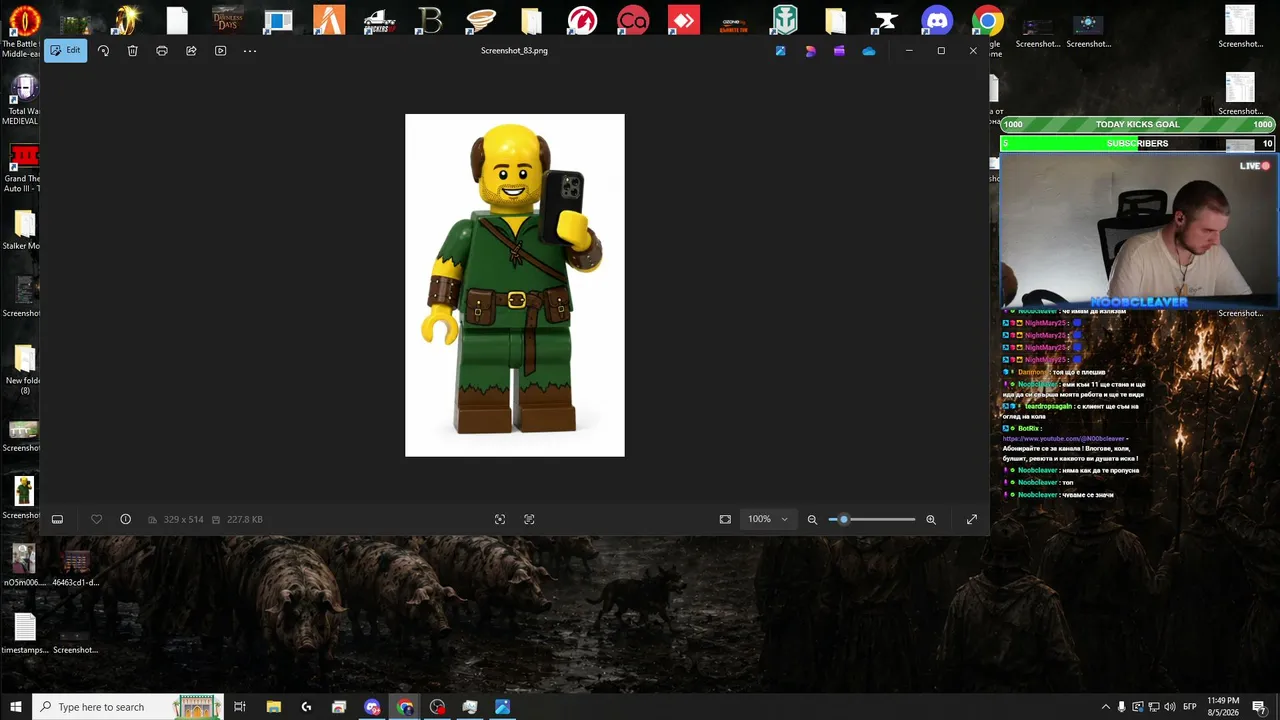
Task: Fit image to window
Action: click(725, 519)
